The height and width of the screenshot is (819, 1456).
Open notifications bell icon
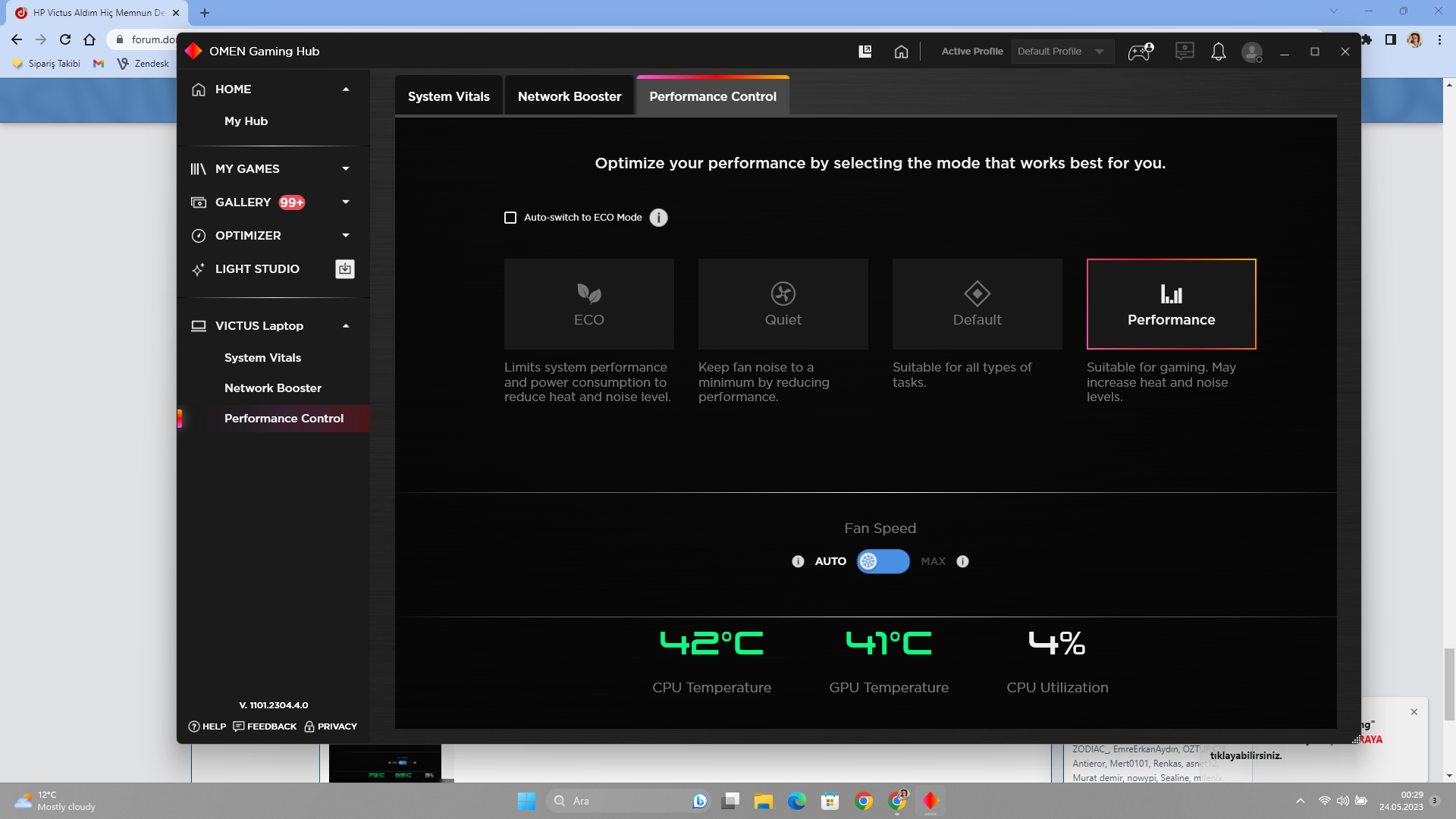[1218, 52]
